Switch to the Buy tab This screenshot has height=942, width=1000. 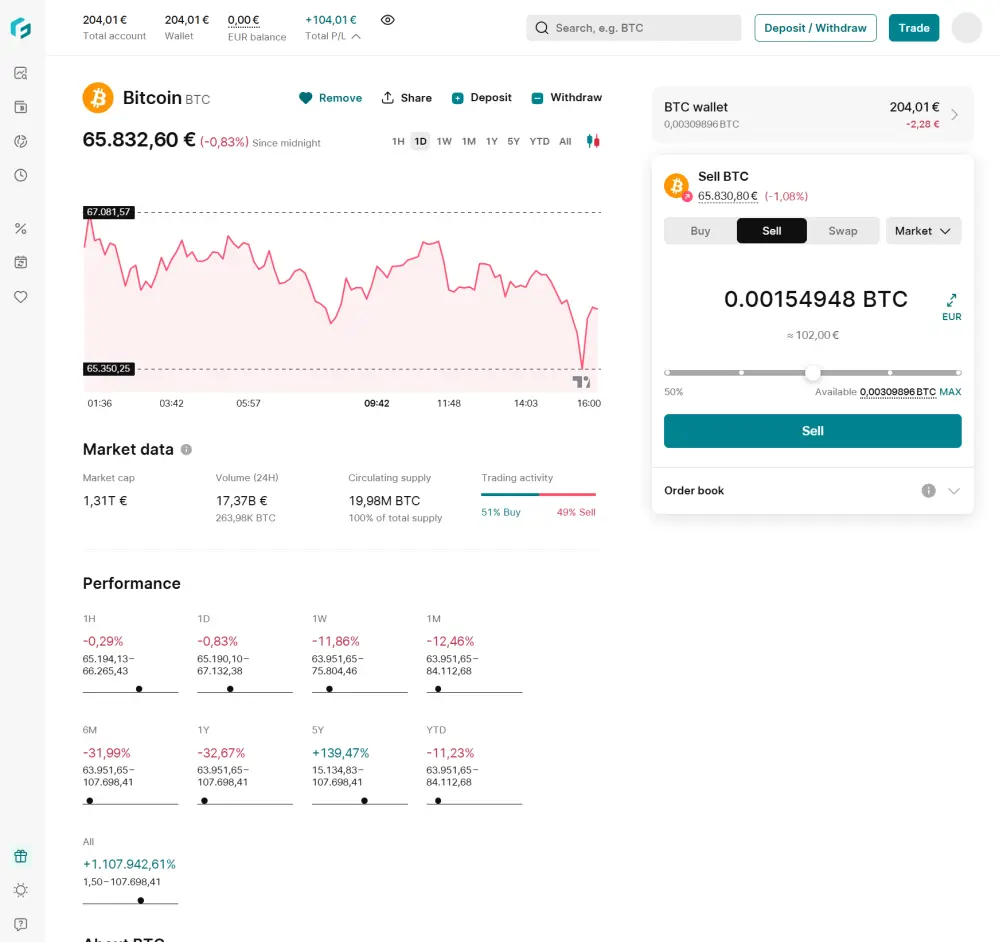point(699,231)
